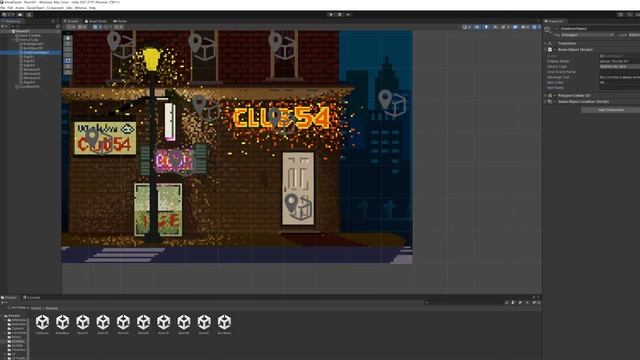The image size is (640, 360).
Task: Select the gizmo icon over the CLUB54 neon sign
Action: click(x=282, y=120)
